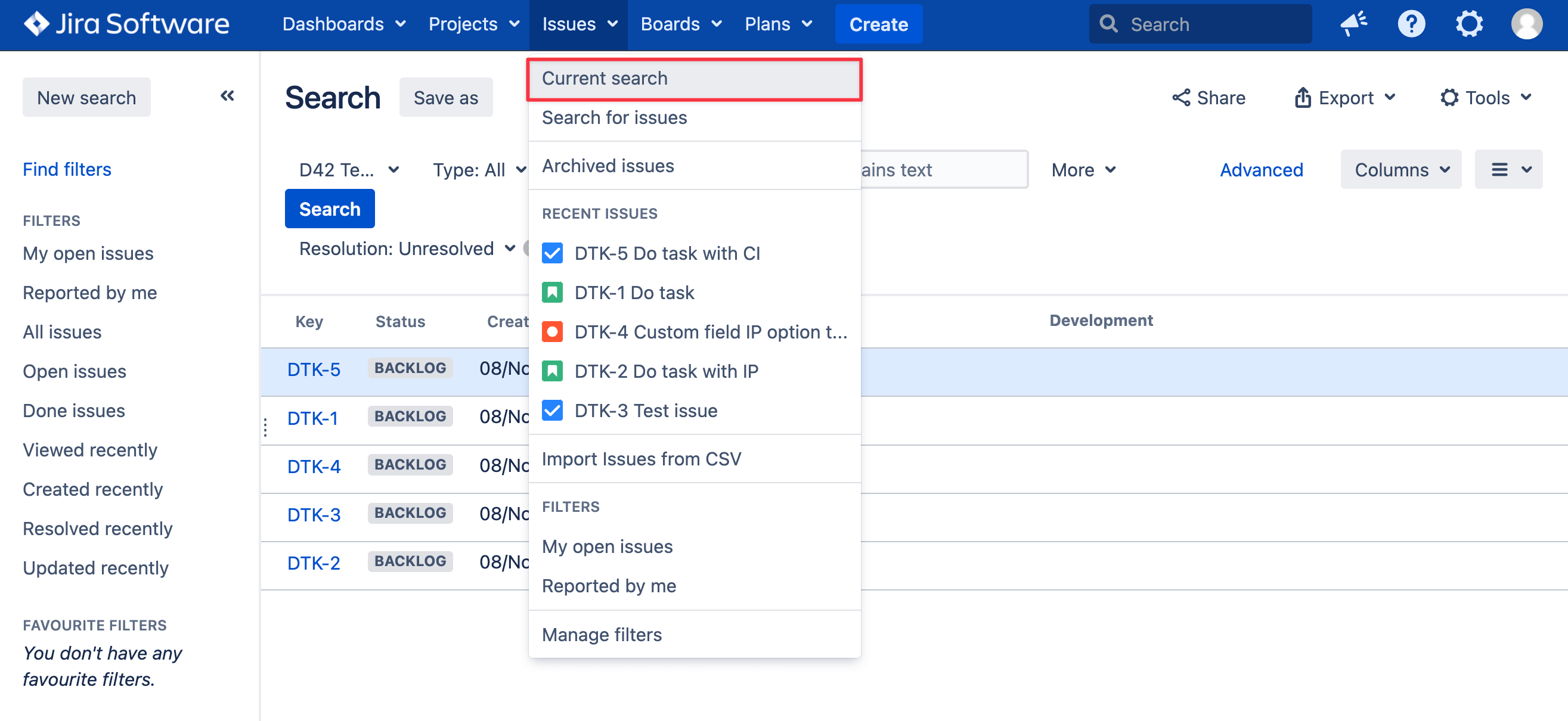The height and width of the screenshot is (721, 1568).
Task: Click the blue Create button
Action: (x=878, y=24)
